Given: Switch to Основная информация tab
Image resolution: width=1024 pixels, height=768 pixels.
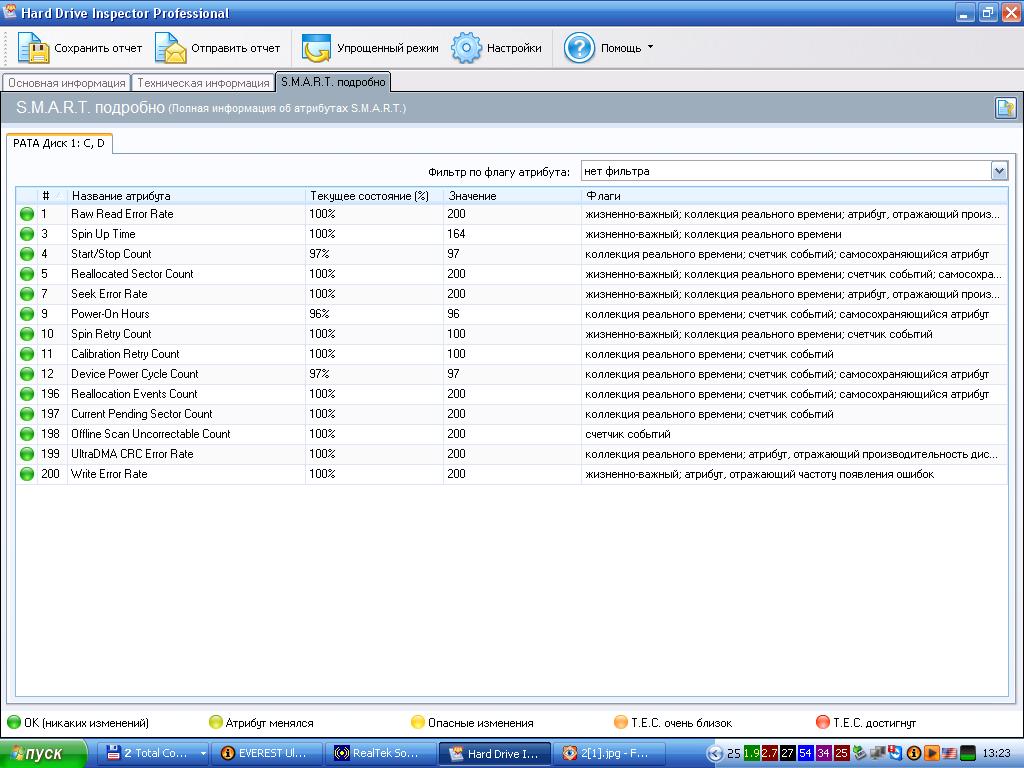Looking at the screenshot, I should click(x=67, y=83).
